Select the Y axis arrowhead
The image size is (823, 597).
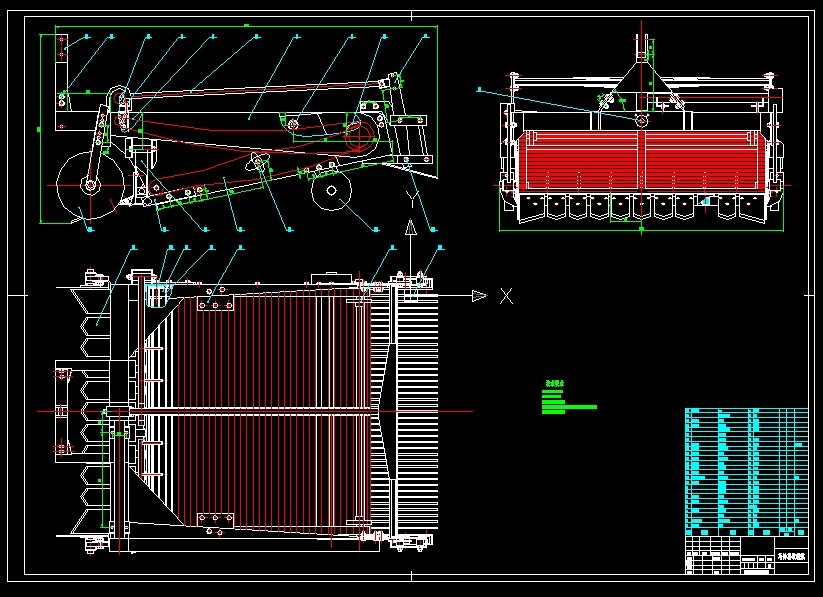tap(410, 227)
